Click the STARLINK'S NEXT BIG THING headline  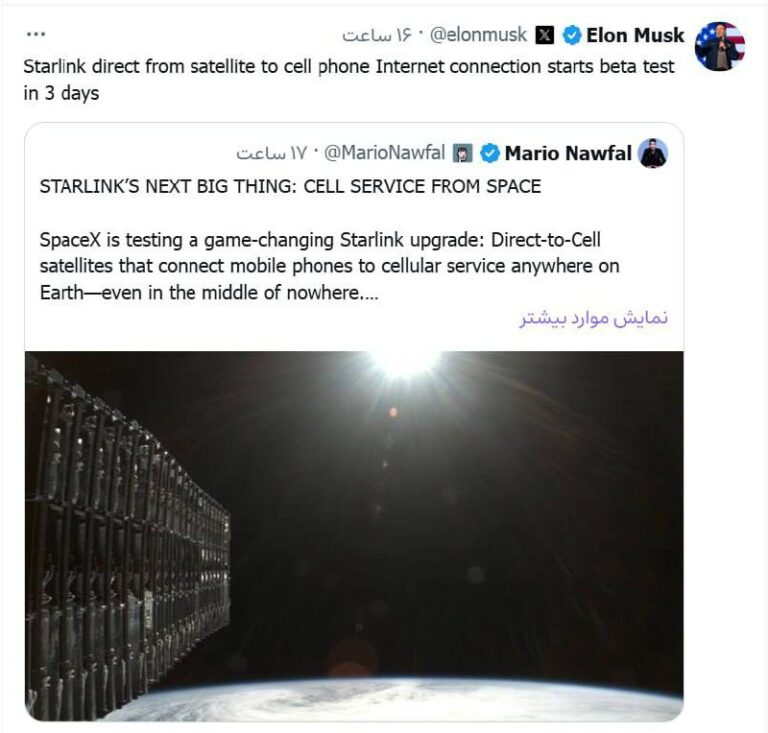(x=290, y=186)
